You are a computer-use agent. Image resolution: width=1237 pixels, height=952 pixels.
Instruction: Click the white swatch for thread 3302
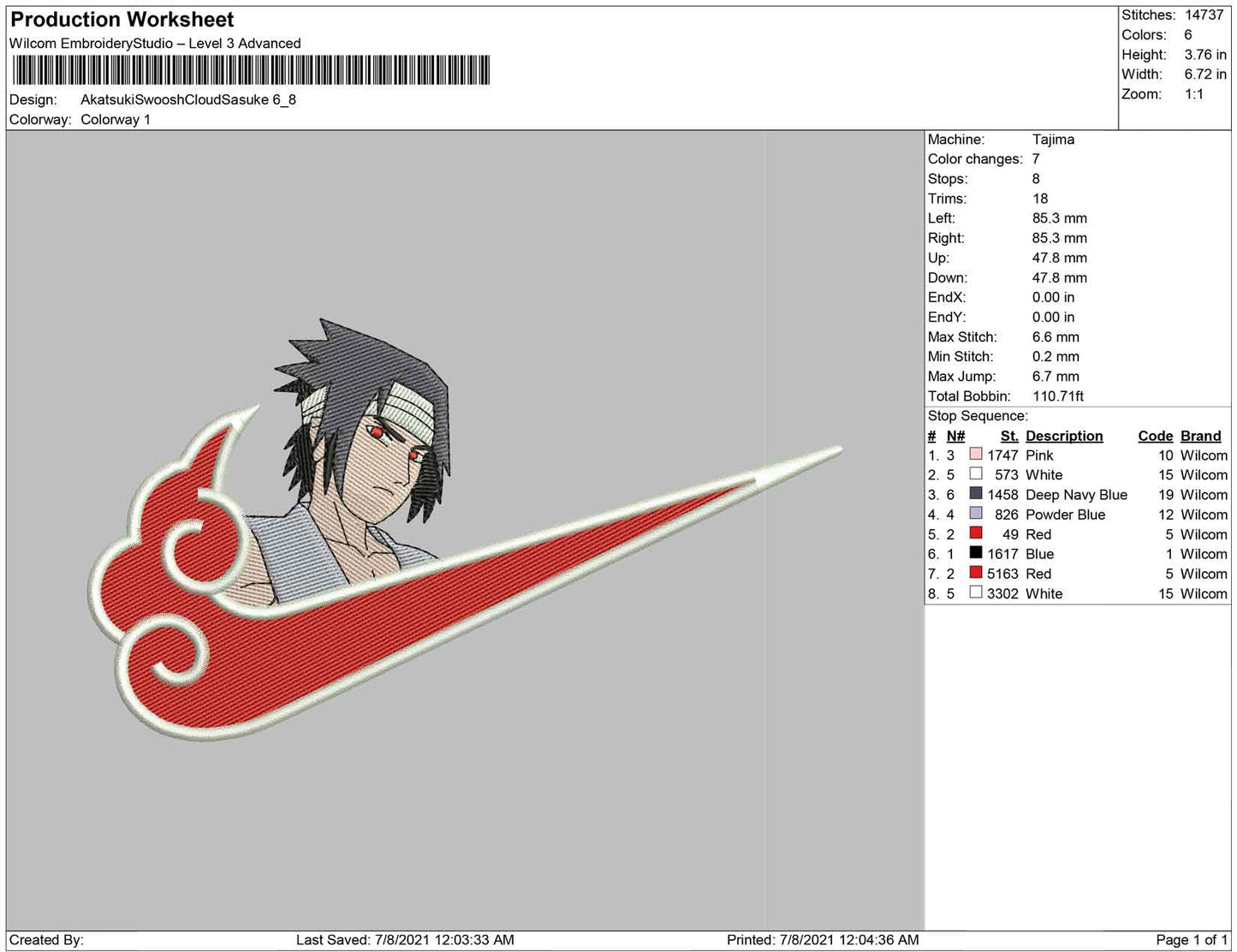976,592
